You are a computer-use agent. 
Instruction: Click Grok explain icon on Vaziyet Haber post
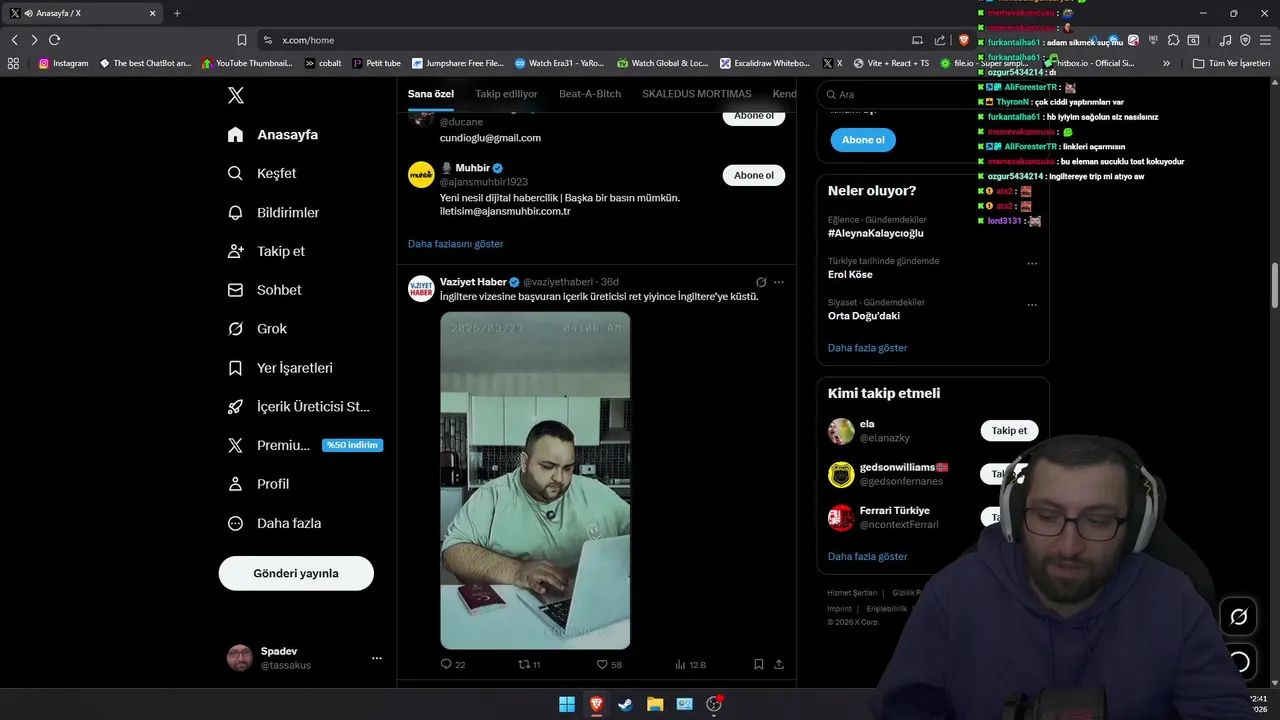(761, 282)
